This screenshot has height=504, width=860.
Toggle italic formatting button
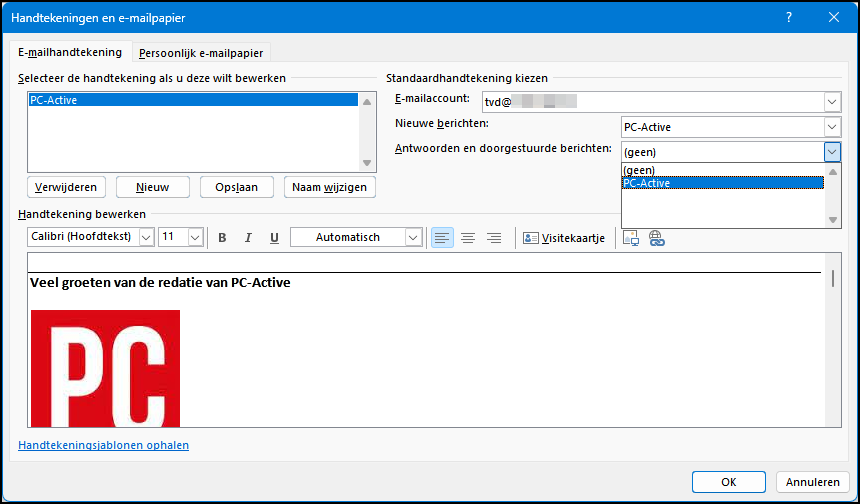click(248, 237)
